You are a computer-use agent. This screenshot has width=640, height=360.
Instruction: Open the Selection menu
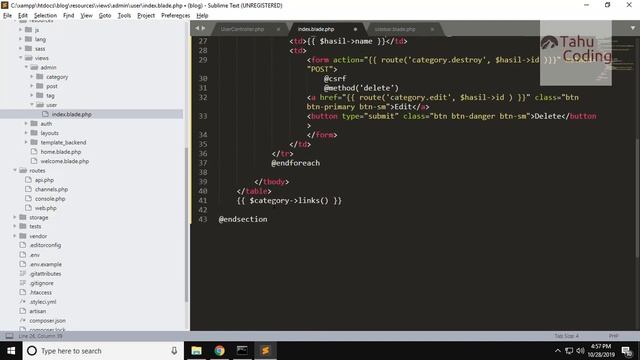coord(45,16)
